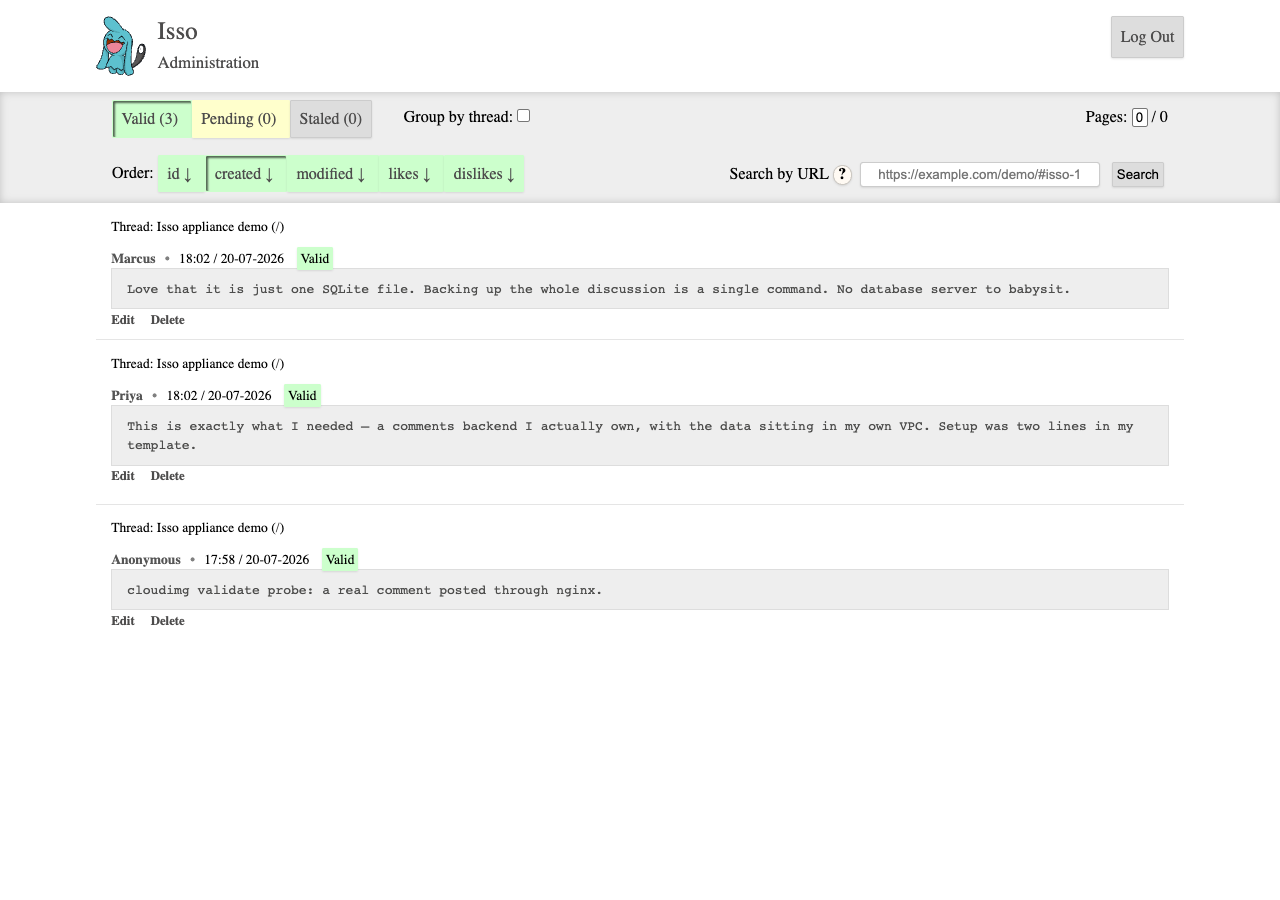The height and width of the screenshot is (900, 1280).
Task: Open the search help question mark icon
Action: point(842,174)
